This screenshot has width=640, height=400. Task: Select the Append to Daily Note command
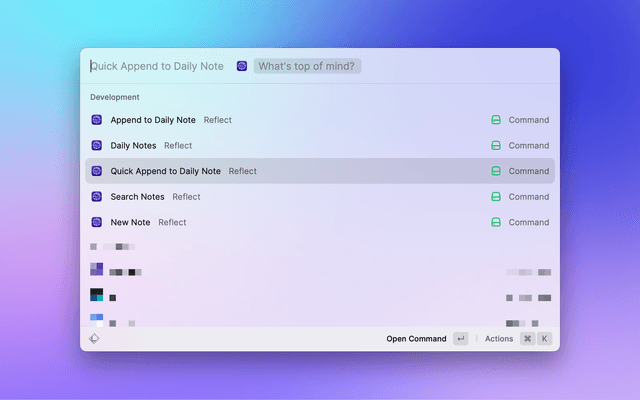153,120
